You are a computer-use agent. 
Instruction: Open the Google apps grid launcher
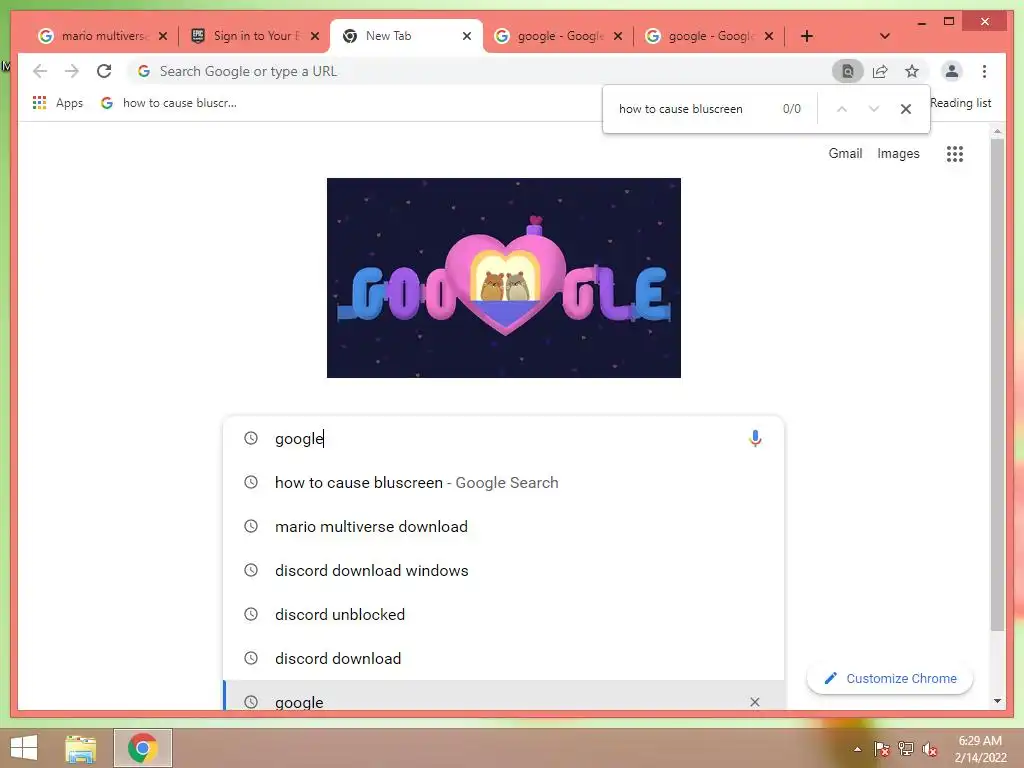pos(955,153)
